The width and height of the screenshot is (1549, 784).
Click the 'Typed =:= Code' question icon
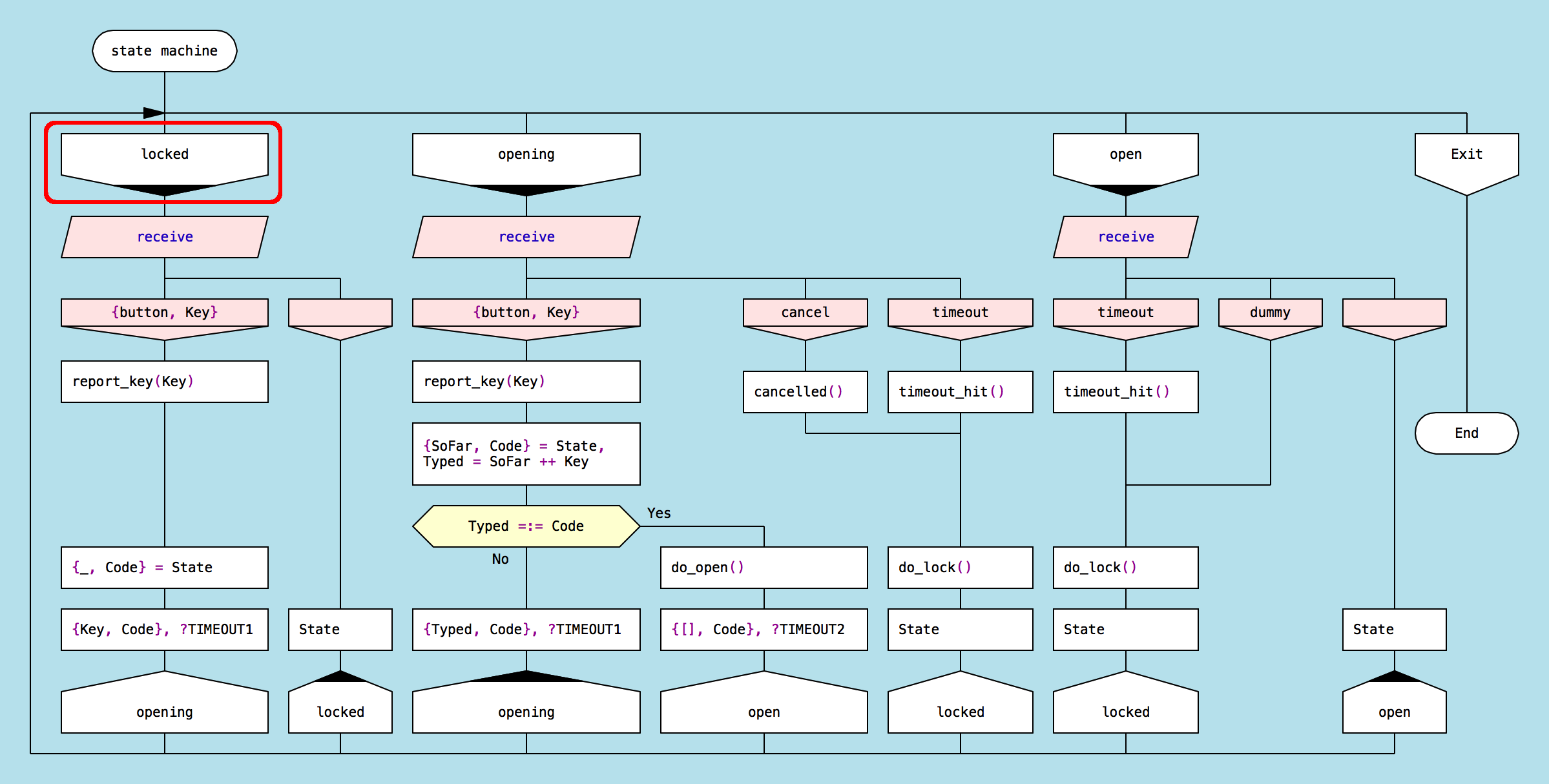(x=526, y=526)
